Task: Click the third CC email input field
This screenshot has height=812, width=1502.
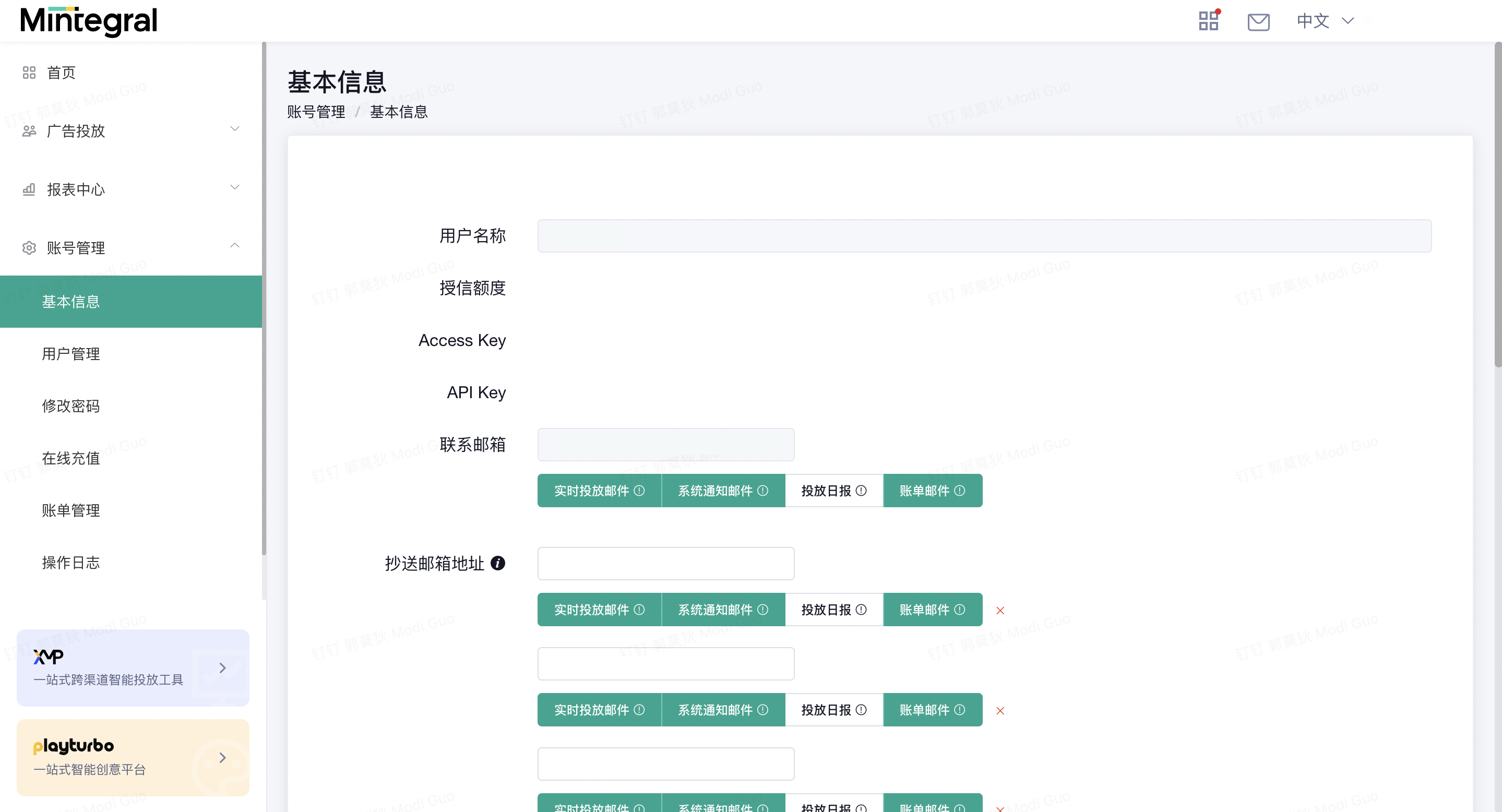Action: pos(666,764)
